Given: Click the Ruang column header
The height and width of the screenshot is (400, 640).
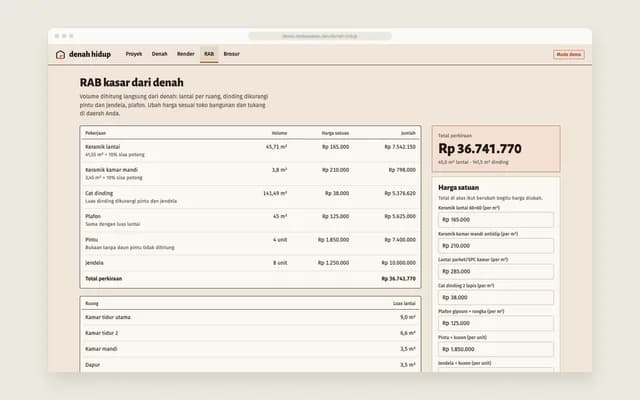Looking at the screenshot, I should tap(92, 303).
